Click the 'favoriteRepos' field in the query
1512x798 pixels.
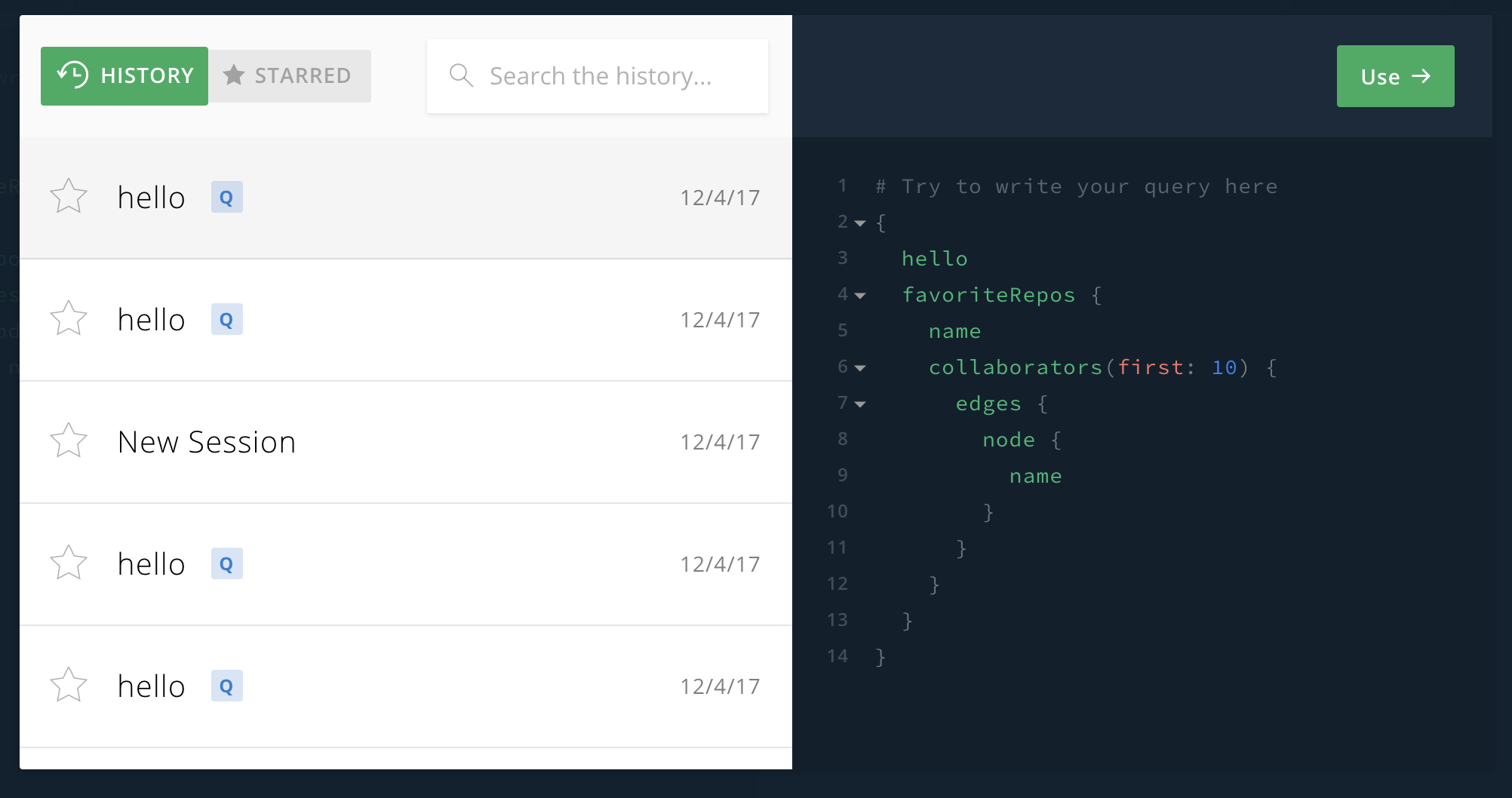(x=988, y=295)
